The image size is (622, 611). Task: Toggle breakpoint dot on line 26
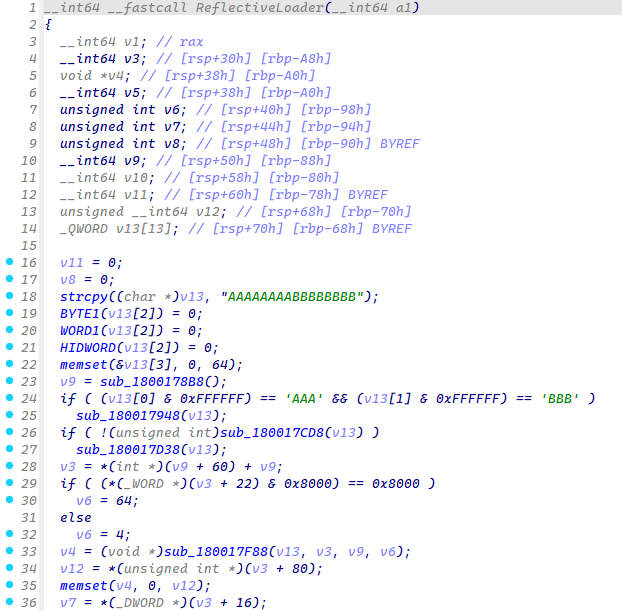click(10, 432)
